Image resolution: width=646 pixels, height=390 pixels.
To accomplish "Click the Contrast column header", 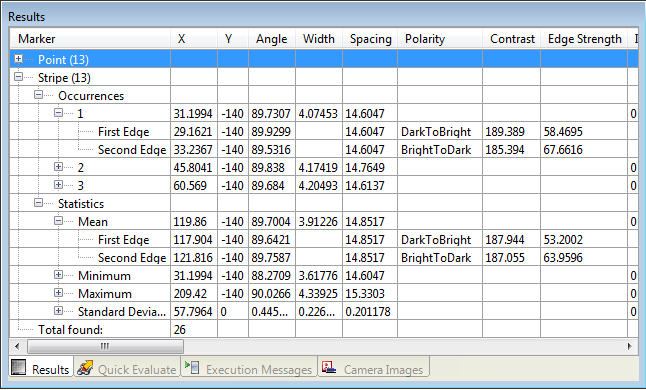I will click(x=511, y=39).
